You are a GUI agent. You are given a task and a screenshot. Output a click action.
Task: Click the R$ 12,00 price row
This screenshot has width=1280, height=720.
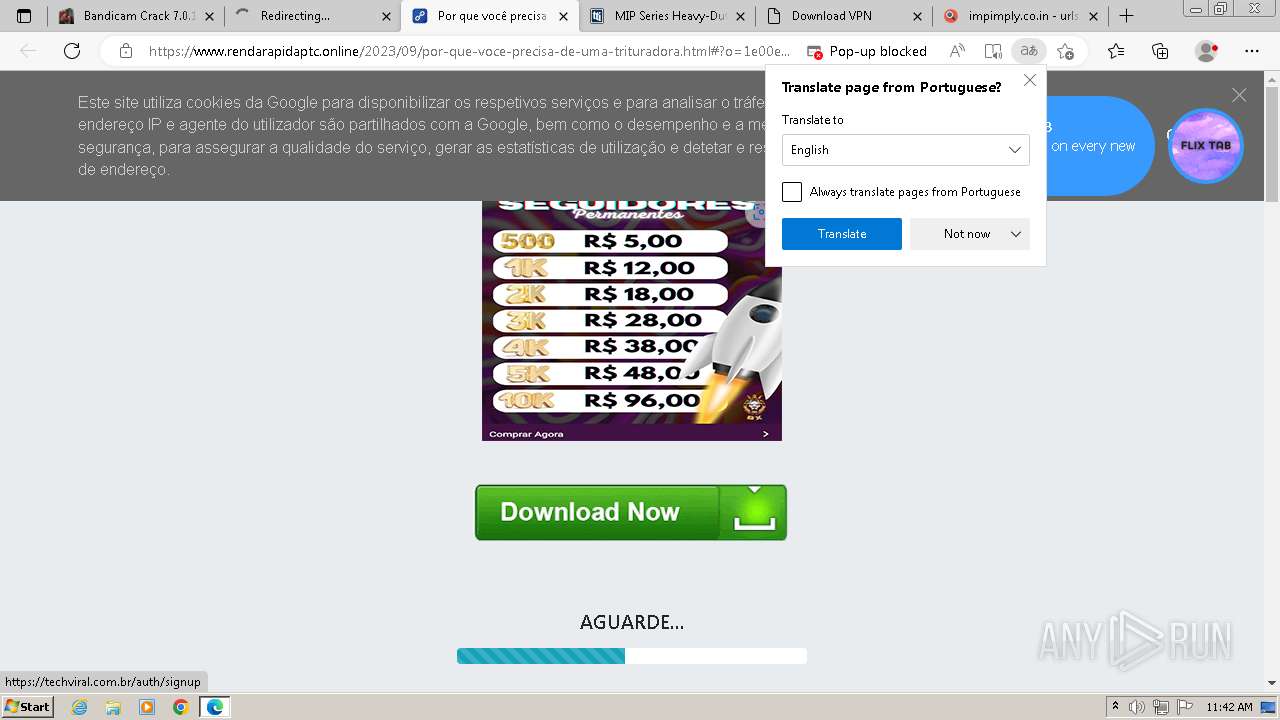611,268
